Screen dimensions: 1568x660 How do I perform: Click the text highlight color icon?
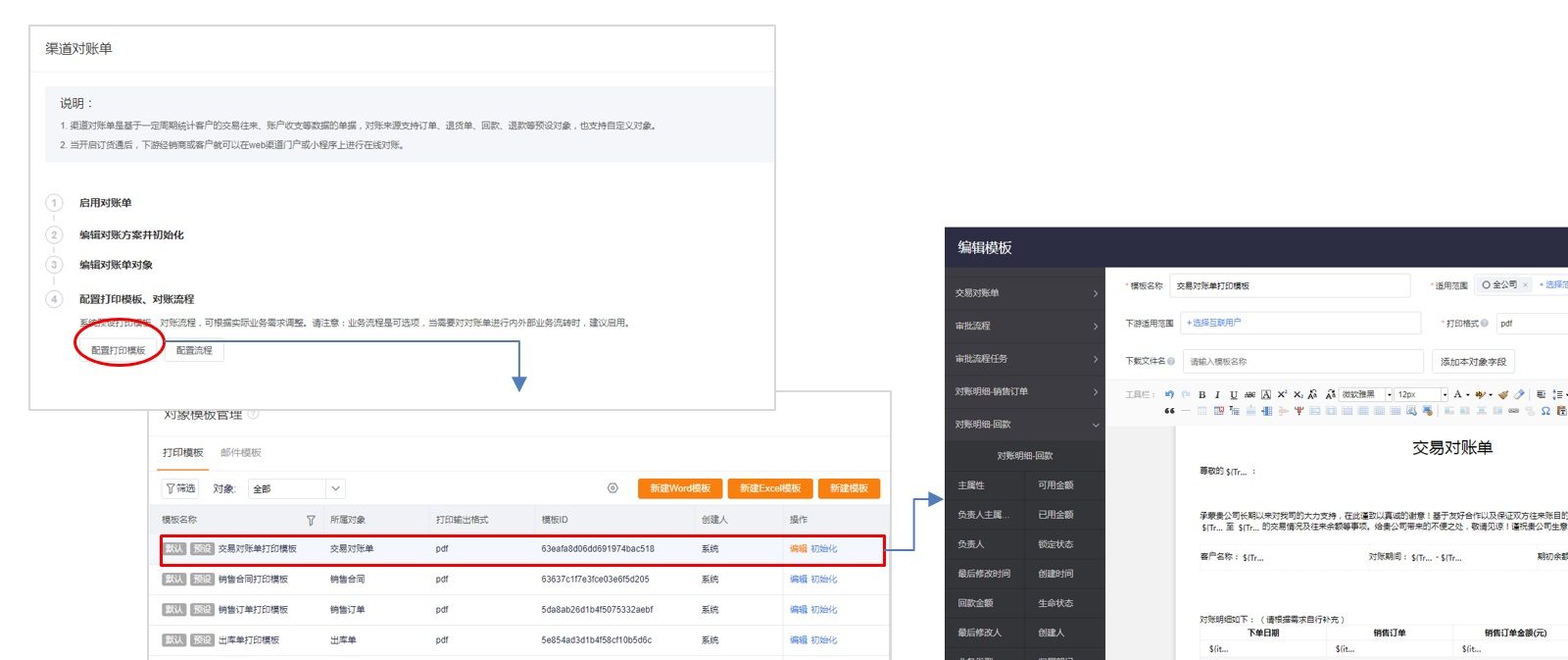[1482, 394]
